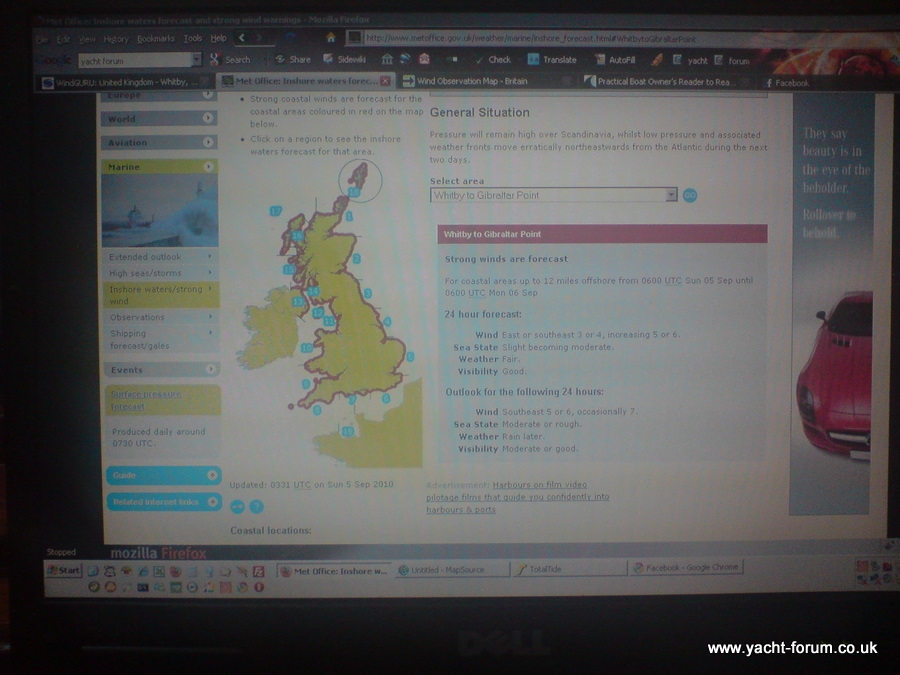This screenshot has width=900, height=675.
Task: Open the Tools menu
Action: click(193, 38)
